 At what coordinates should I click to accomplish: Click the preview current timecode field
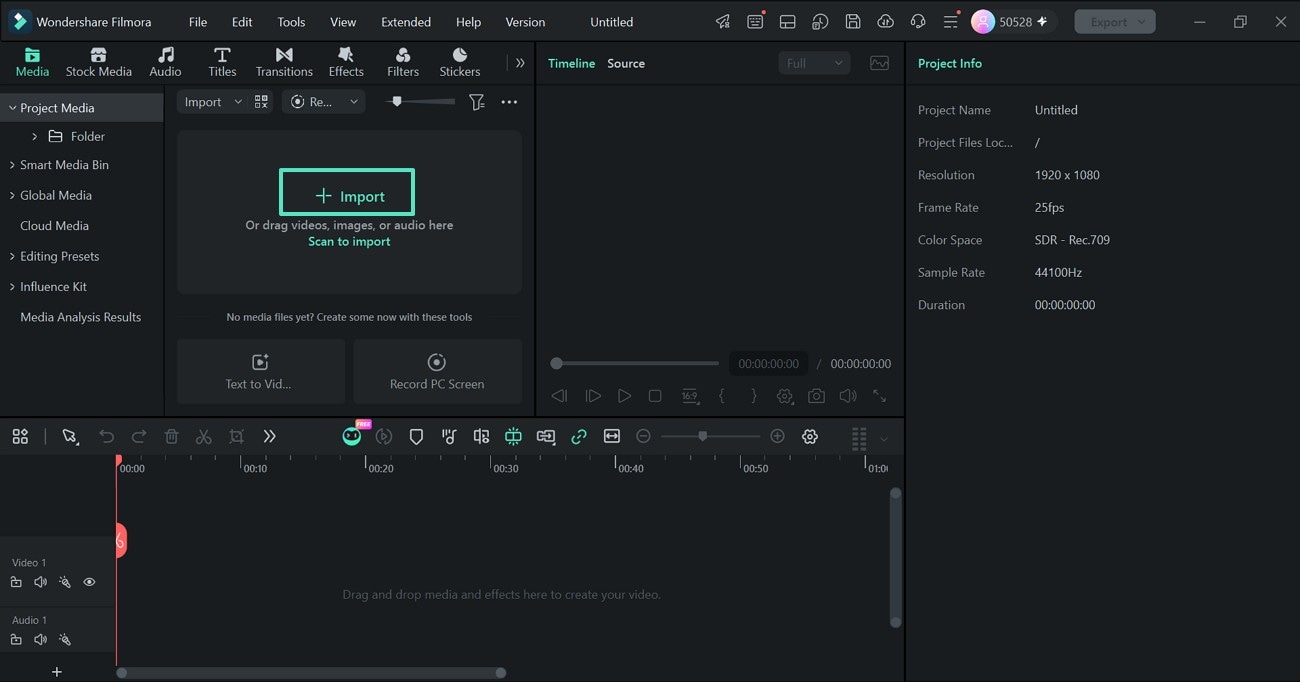768,364
